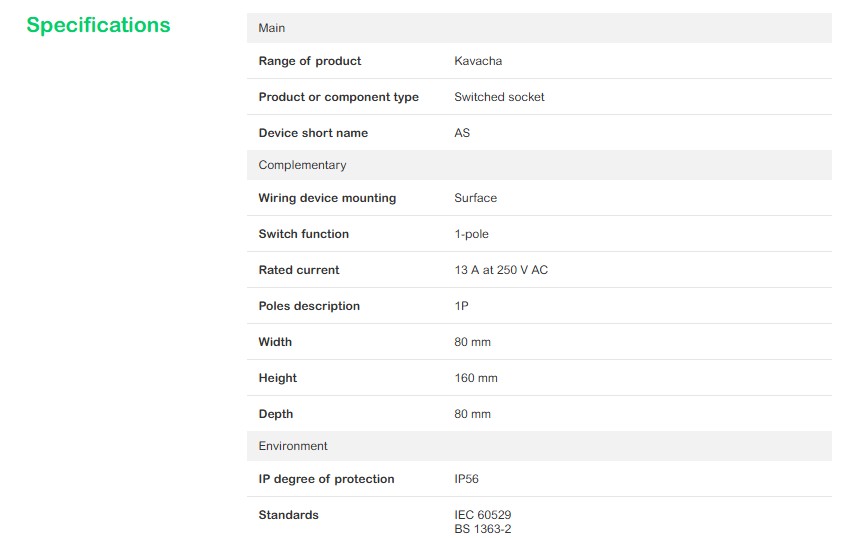
Task: Click the Product or component type label
Action: coord(338,97)
